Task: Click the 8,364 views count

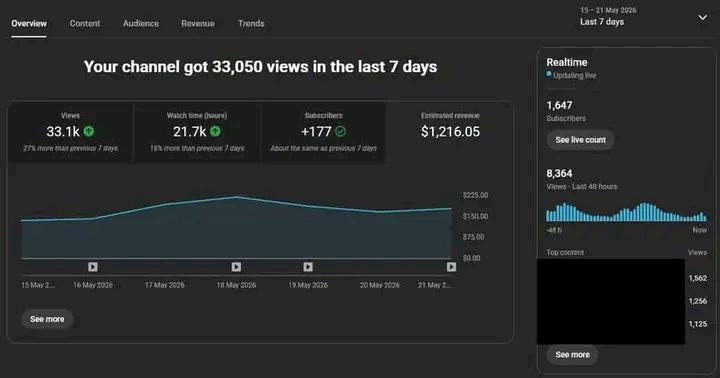Action: 559,174
